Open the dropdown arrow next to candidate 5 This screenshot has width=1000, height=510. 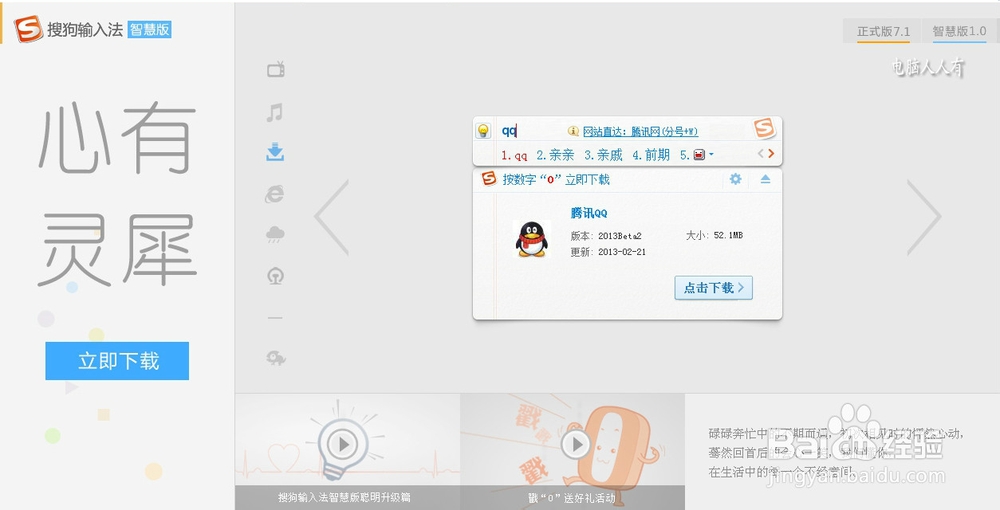coord(711,154)
